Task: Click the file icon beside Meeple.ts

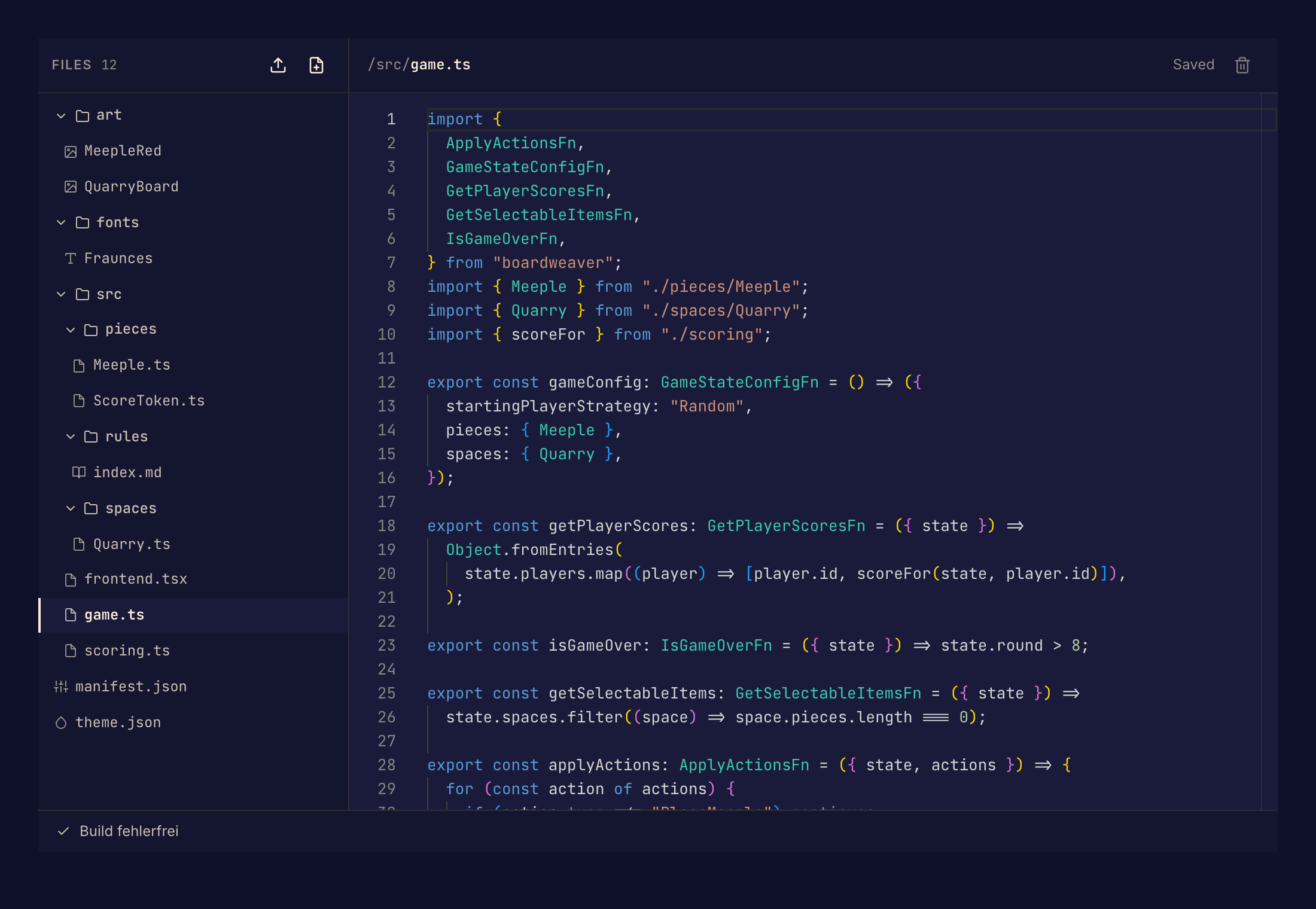Action: 79,365
